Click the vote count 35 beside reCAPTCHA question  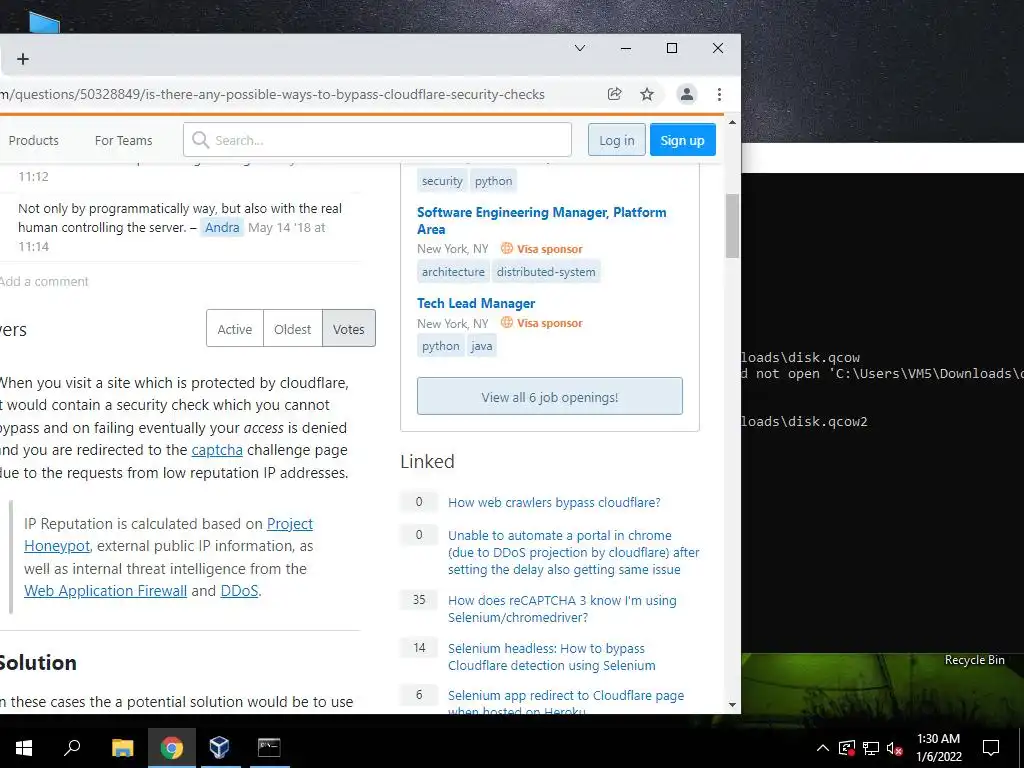pos(419,600)
